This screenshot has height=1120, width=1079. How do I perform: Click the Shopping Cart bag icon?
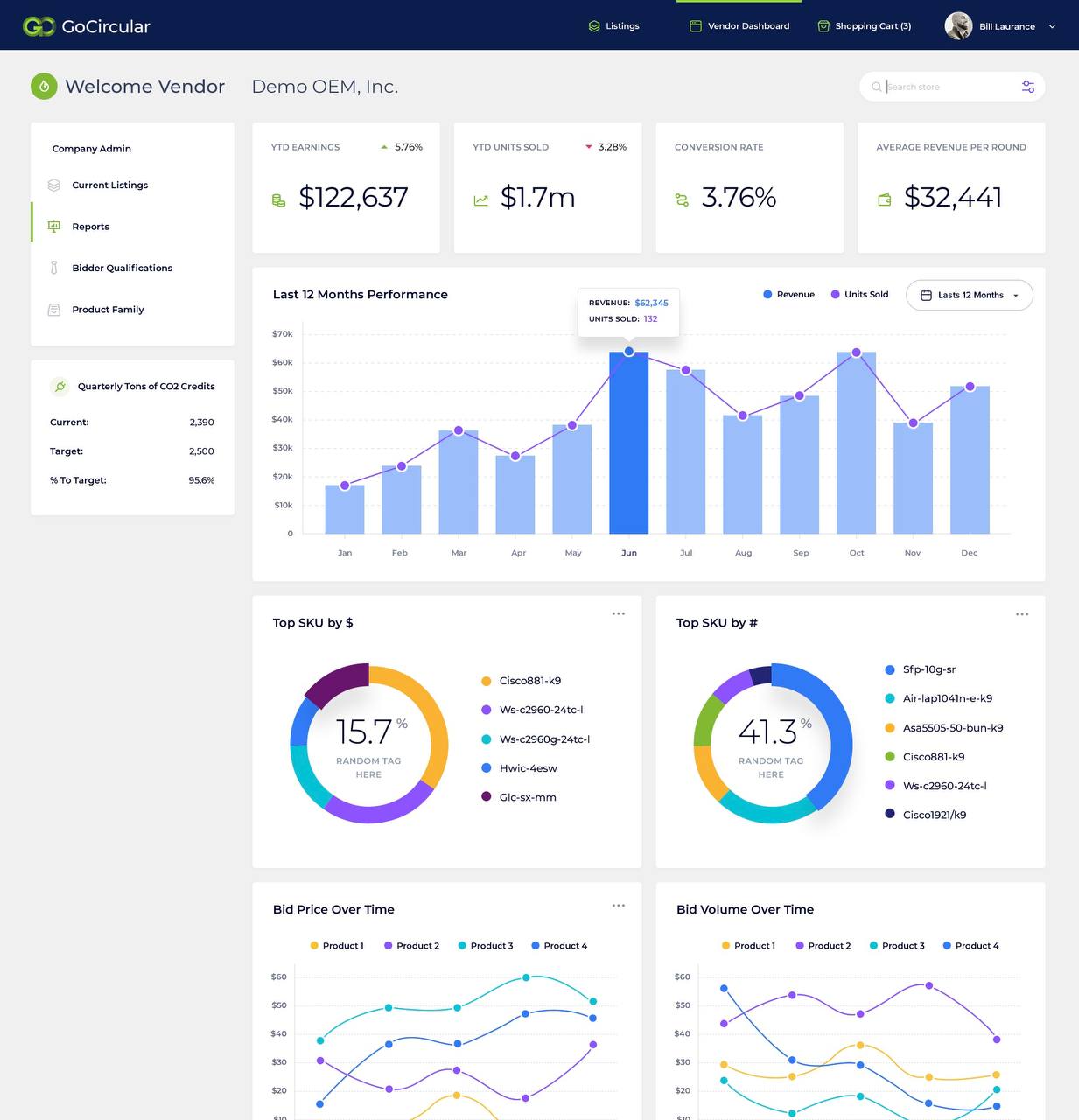pyautogui.click(x=823, y=26)
